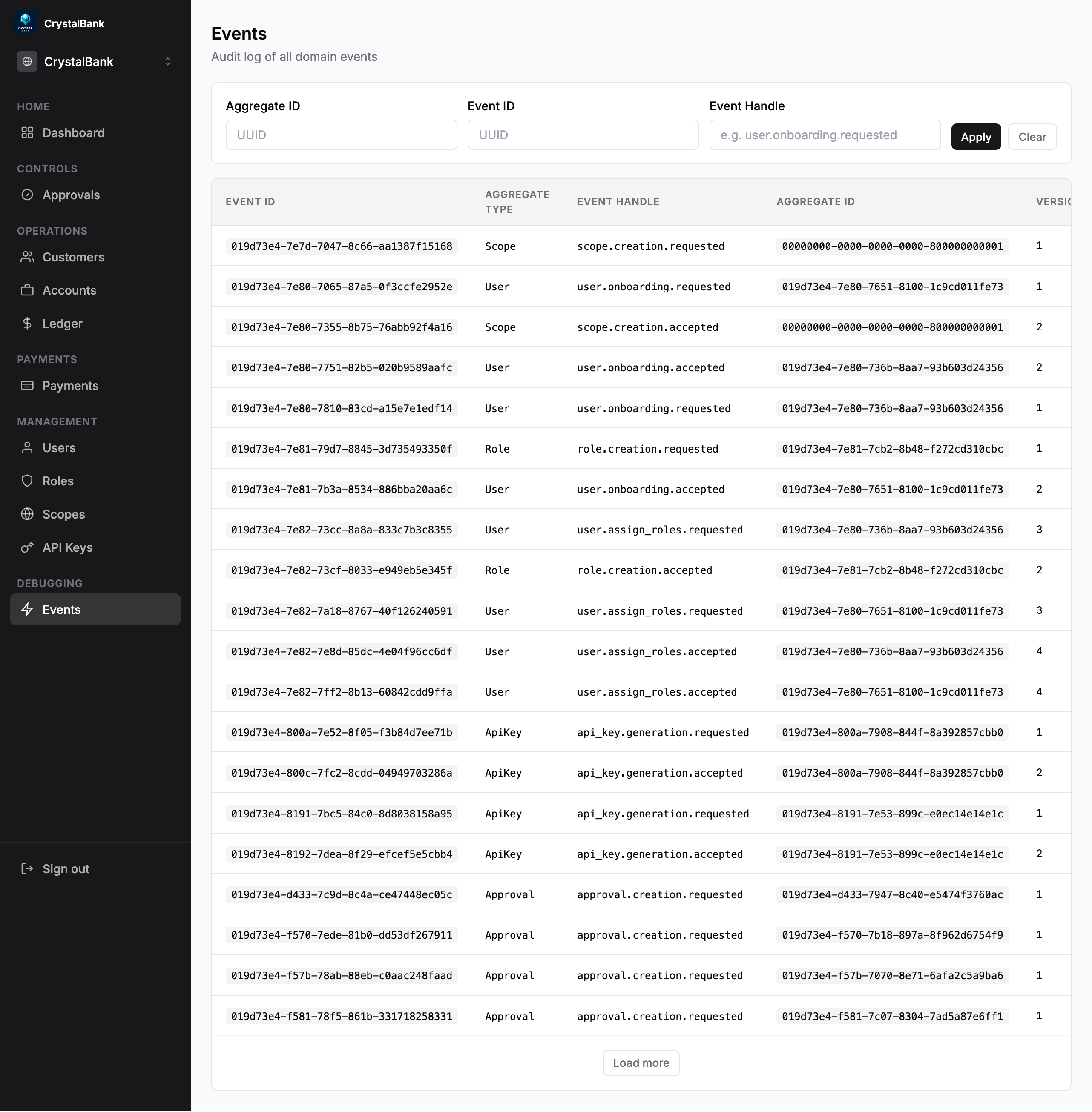Viewport: 1092px width, 1112px height.
Task: Click the Ledger dollar sign icon
Action: 27,323
